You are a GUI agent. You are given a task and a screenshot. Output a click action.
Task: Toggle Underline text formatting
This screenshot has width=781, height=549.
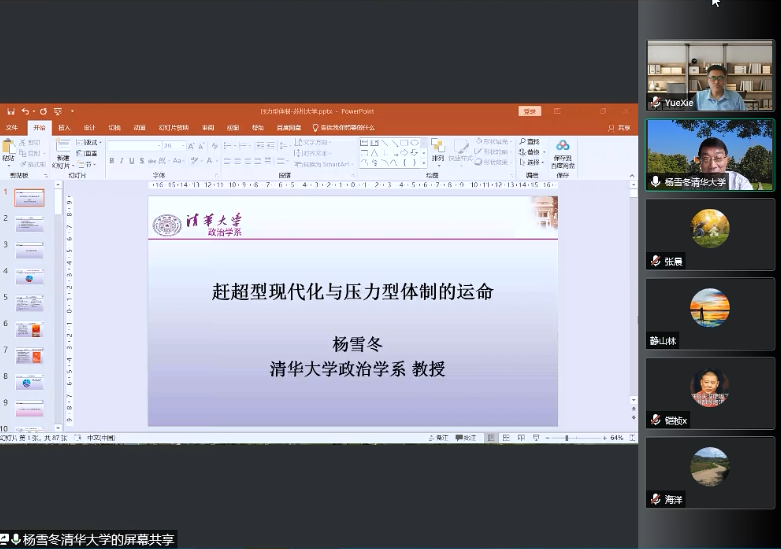coord(131,161)
